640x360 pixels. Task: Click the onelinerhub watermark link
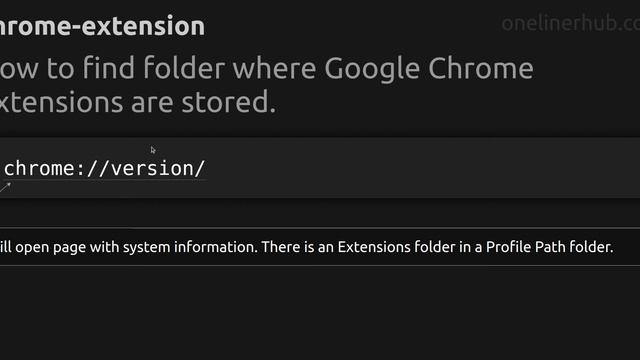[x=571, y=23]
